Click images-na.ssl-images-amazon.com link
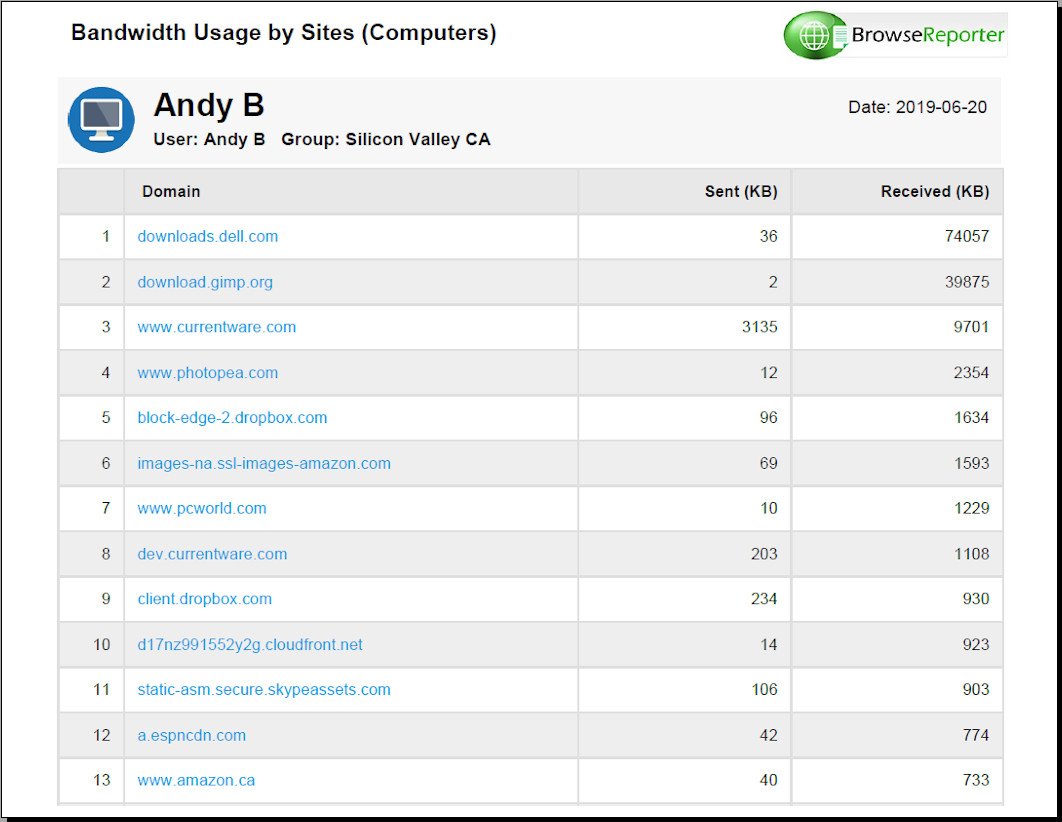 pyautogui.click(x=264, y=464)
